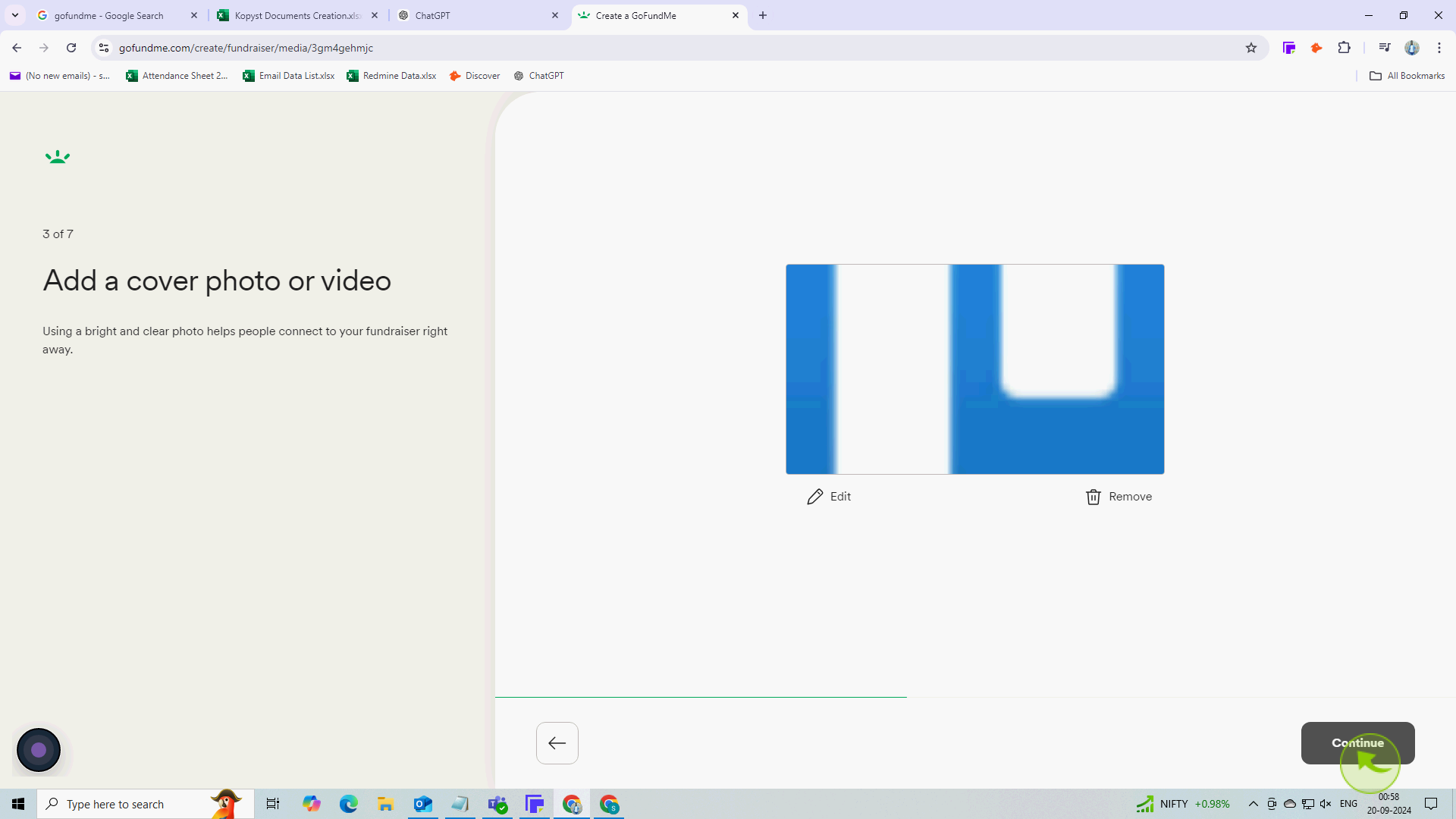Image resolution: width=1456 pixels, height=819 pixels.
Task: Click the muted volume tray icon
Action: pos(1326,804)
